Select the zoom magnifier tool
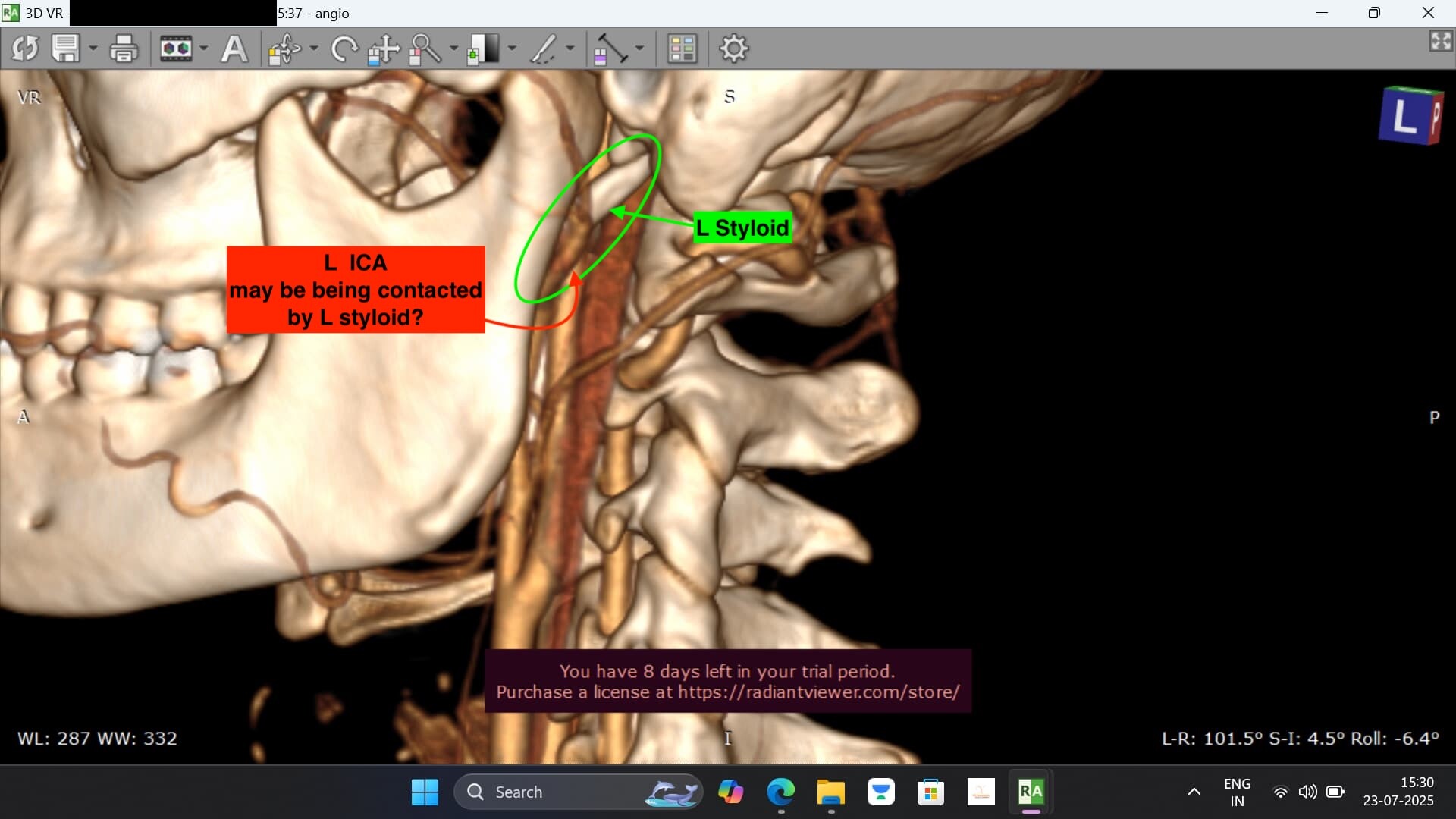Viewport: 1456px width, 819px height. [x=425, y=49]
